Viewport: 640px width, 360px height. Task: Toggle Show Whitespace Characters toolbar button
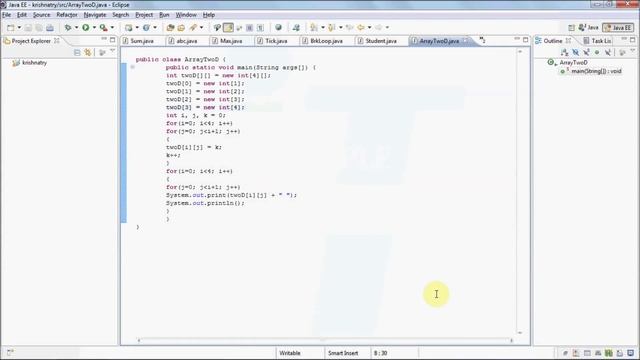[260, 28]
